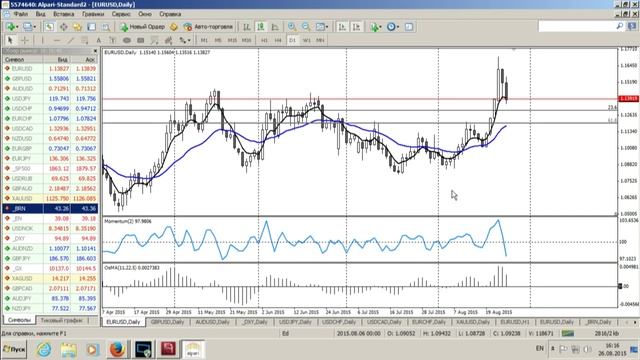Viewport: 640px width, 360px height.
Task: Enable chart shift from right edge
Action: pos(356,27)
